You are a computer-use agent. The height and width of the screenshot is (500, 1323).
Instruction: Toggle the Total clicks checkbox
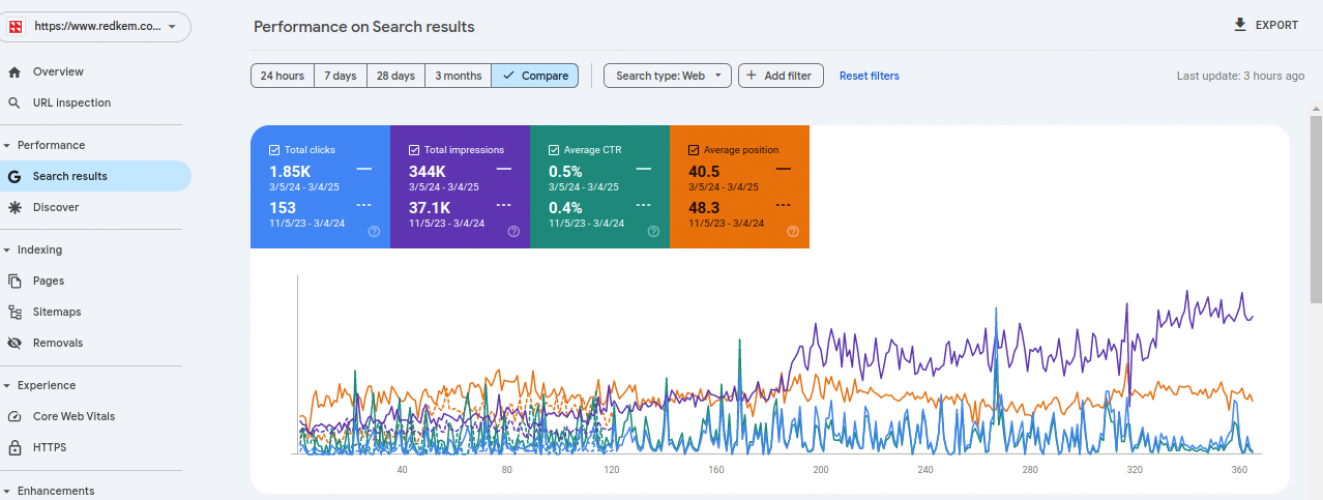coord(274,150)
